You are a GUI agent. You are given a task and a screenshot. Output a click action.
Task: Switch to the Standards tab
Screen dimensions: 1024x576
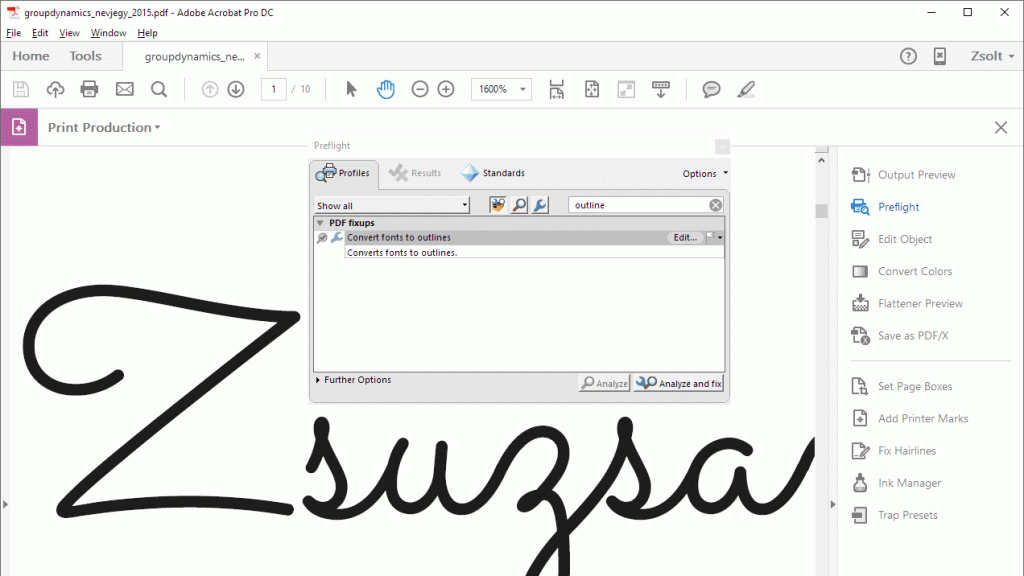[493, 173]
